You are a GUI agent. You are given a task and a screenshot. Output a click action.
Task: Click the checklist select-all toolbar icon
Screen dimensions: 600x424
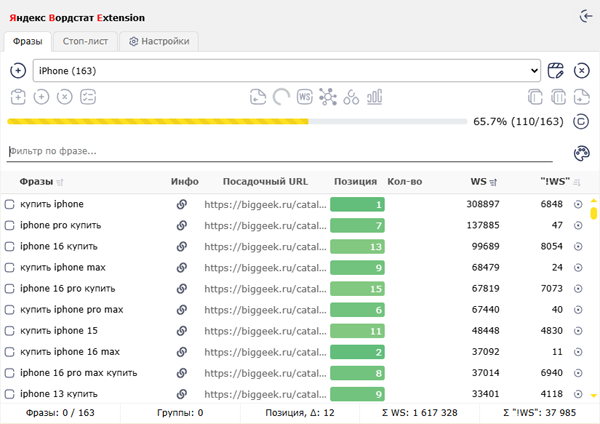[x=88, y=97]
